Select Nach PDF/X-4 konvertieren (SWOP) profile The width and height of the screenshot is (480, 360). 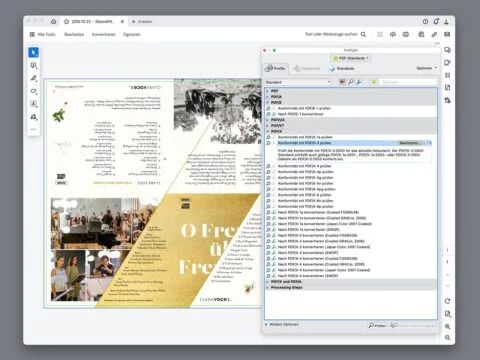[351, 276]
